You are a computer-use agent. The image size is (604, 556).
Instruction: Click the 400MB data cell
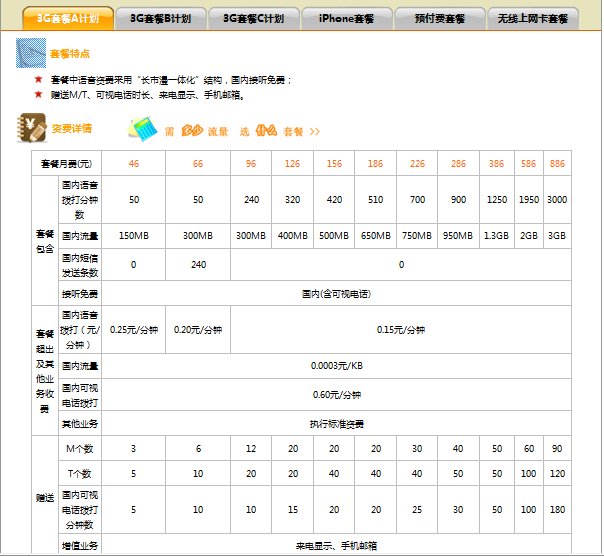click(x=292, y=235)
